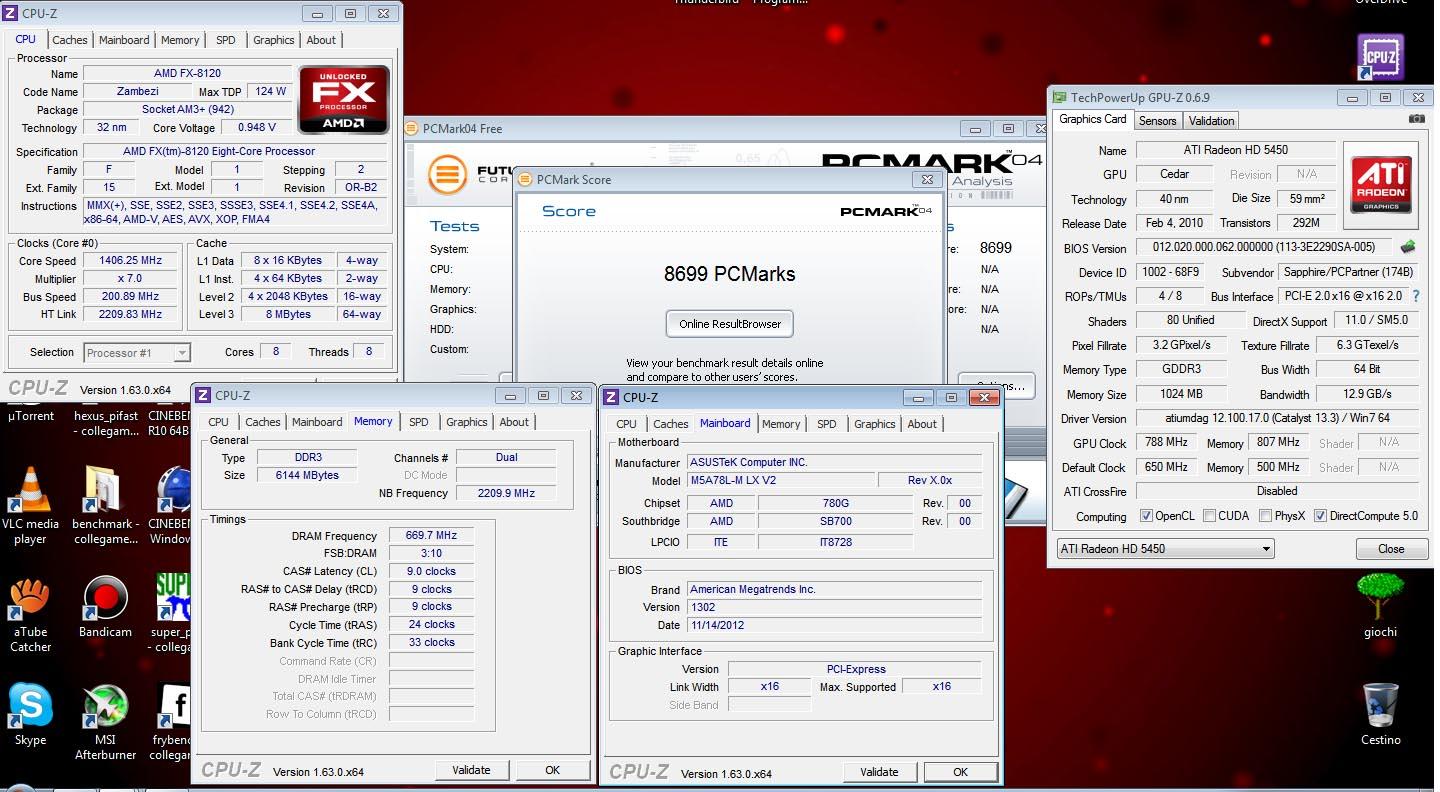Click the Driver Version field in GPU-Z
The image size is (1440, 792).
[x=1277, y=418]
